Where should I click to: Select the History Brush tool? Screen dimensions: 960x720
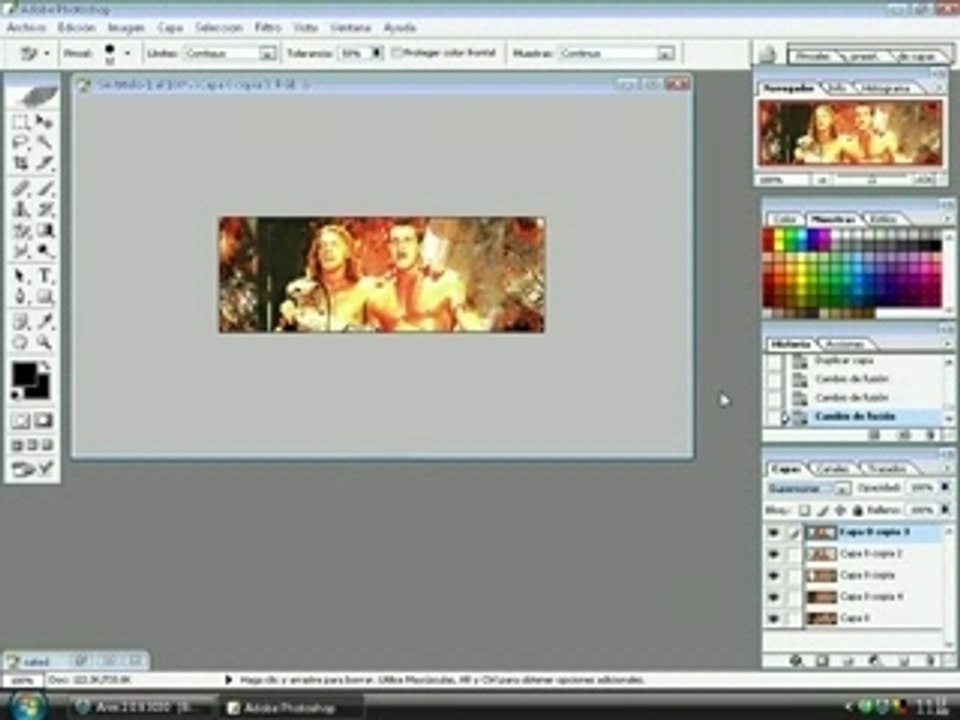click(x=44, y=209)
